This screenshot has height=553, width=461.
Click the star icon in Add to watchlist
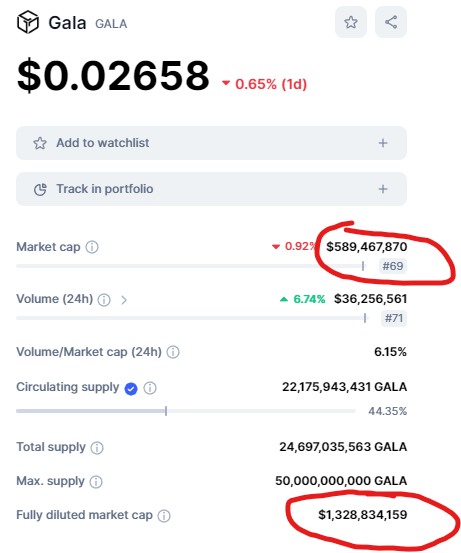(40, 143)
